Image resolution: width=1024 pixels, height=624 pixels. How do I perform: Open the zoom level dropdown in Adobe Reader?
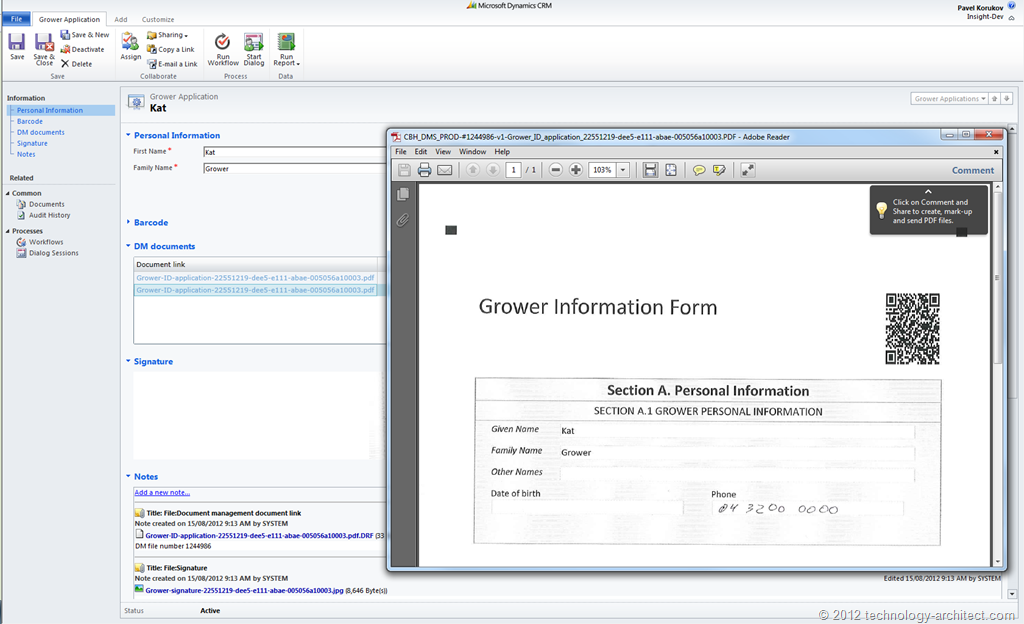point(622,170)
